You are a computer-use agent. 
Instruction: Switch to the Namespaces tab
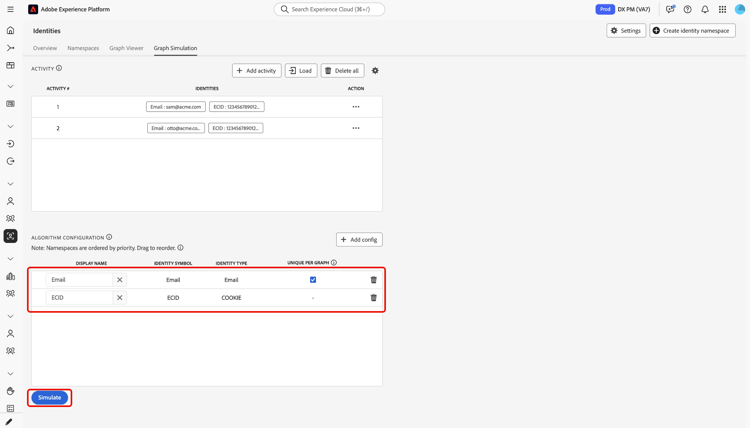pyautogui.click(x=83, y=48)
